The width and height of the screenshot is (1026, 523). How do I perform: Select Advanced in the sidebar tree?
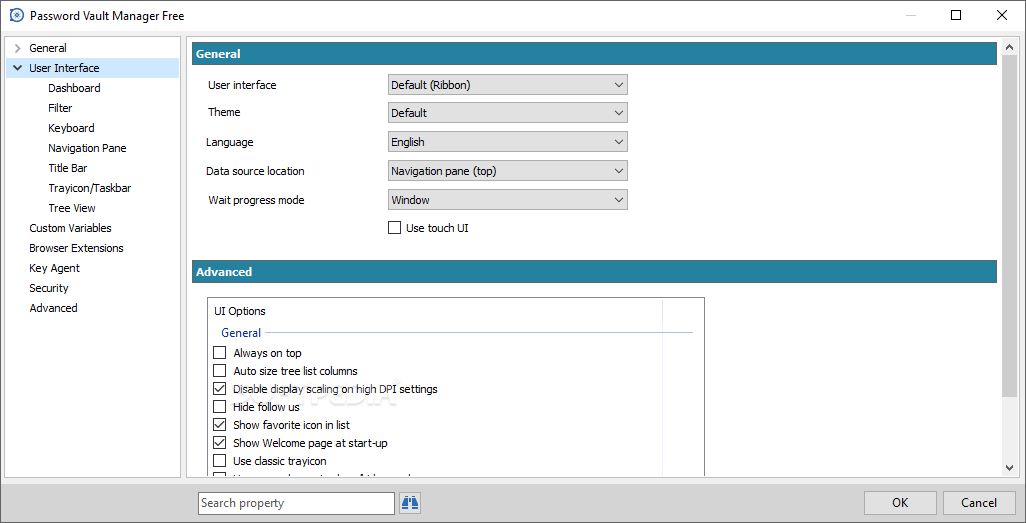tap(53, 308)
